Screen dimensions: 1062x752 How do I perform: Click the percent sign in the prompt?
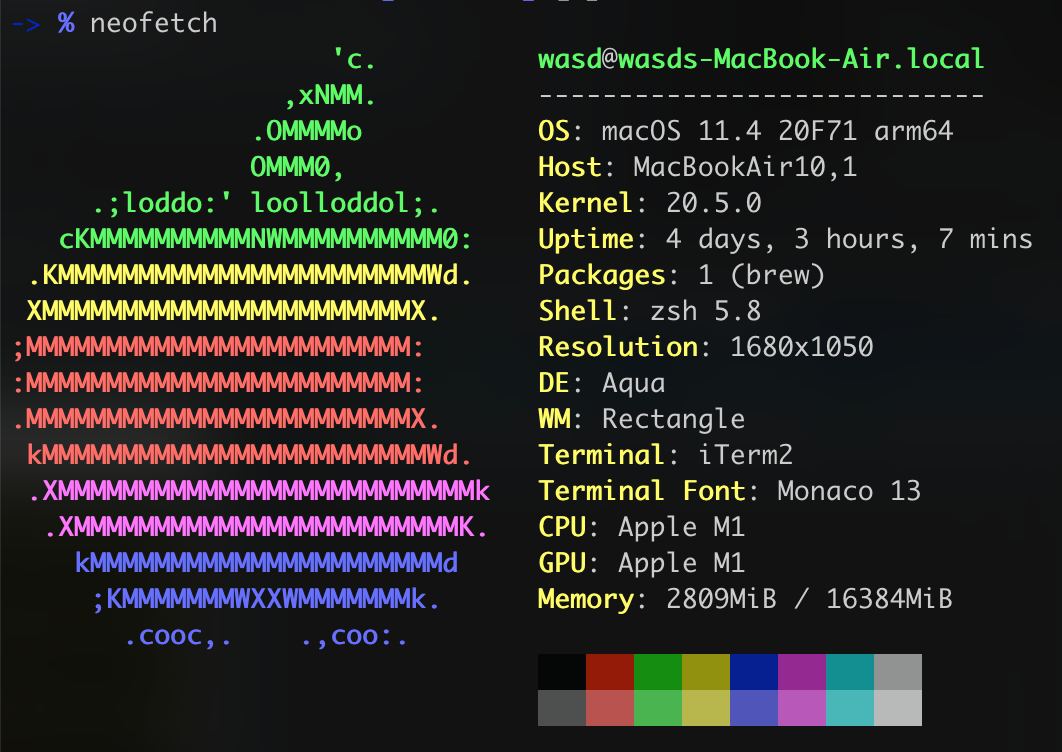66,23
